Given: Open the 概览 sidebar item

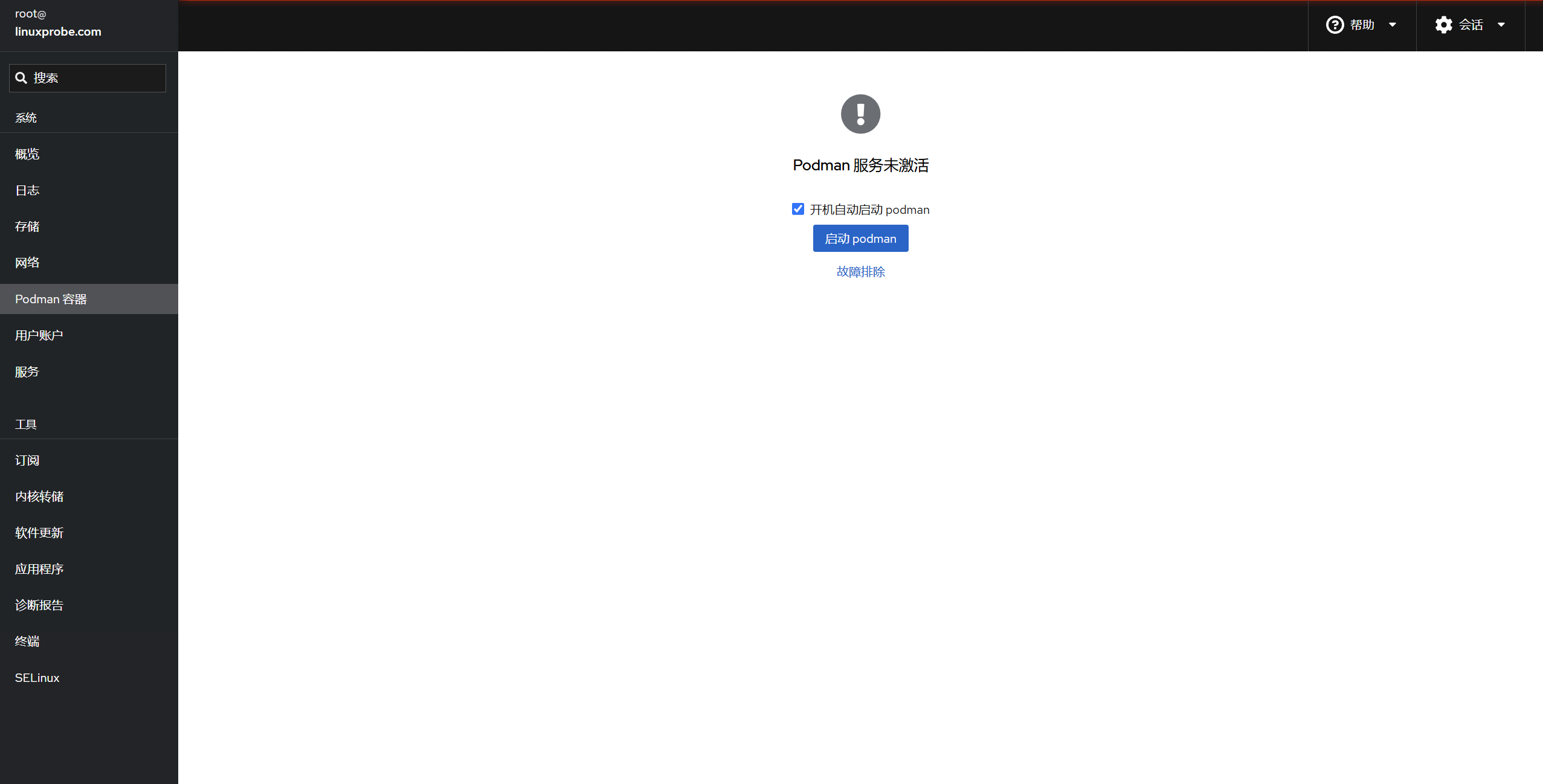Looking at the screenshot, I should coord(27,154).
